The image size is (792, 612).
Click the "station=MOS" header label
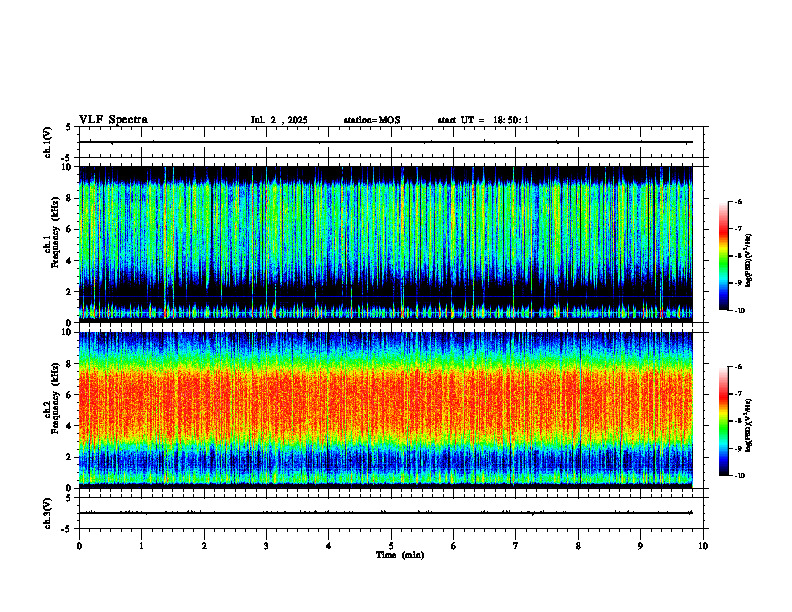click(372, 120)
